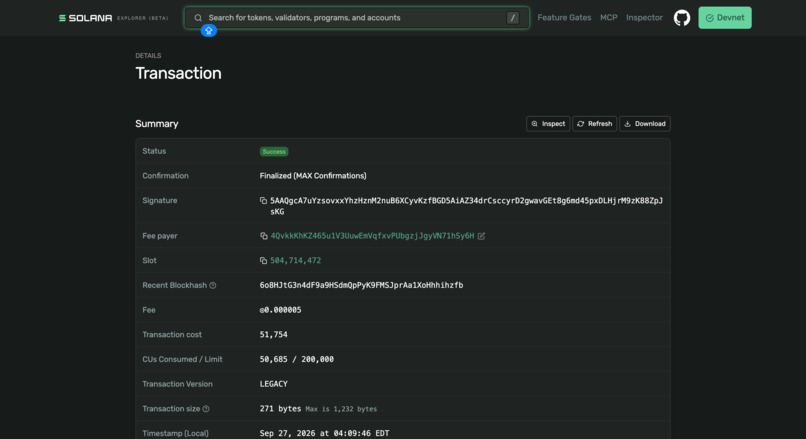806x439 pixels.
Task: Open the Solana Explorer logo home link
Action: 113,18
